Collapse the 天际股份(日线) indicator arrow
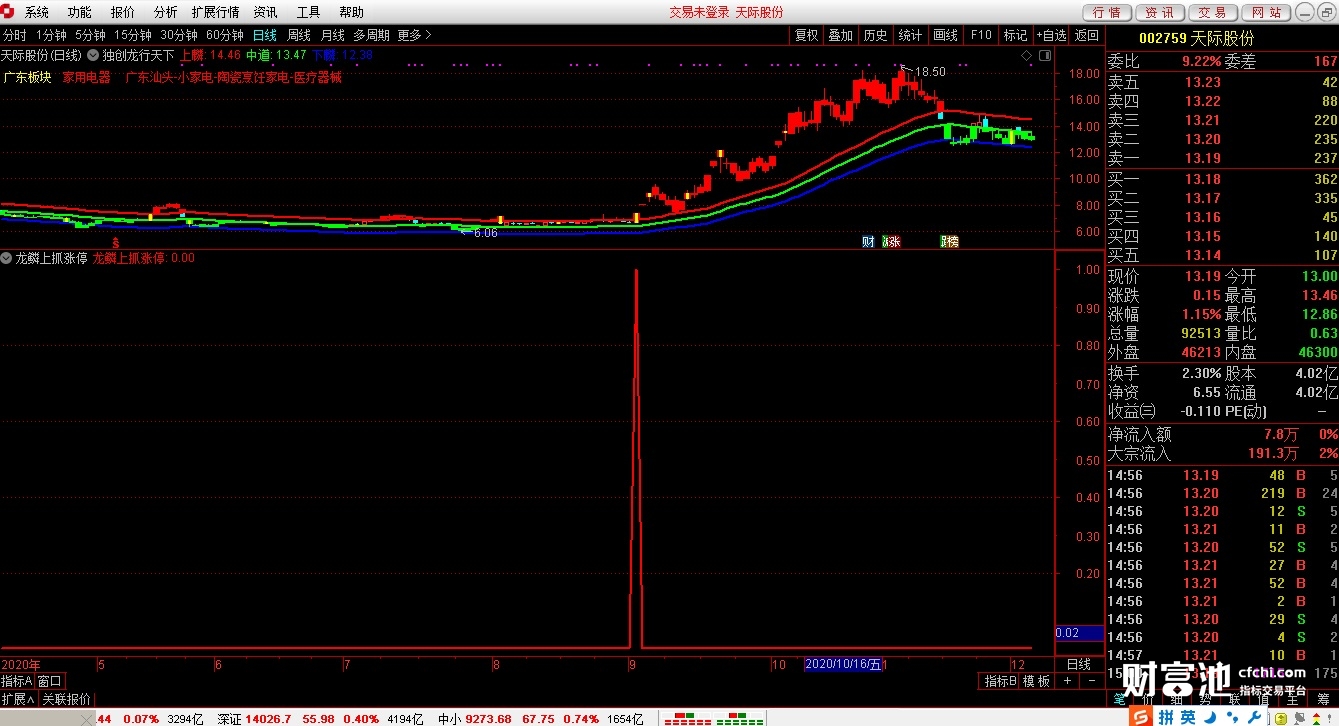 (93, 55)
